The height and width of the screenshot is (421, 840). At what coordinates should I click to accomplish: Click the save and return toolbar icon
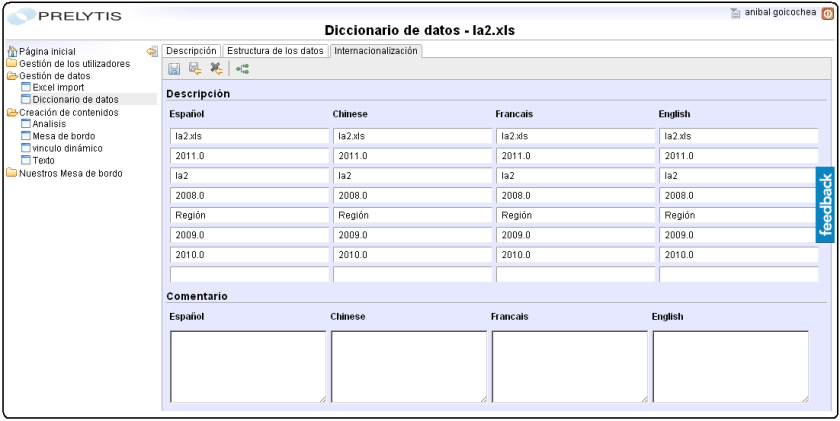tap(194, 69)
